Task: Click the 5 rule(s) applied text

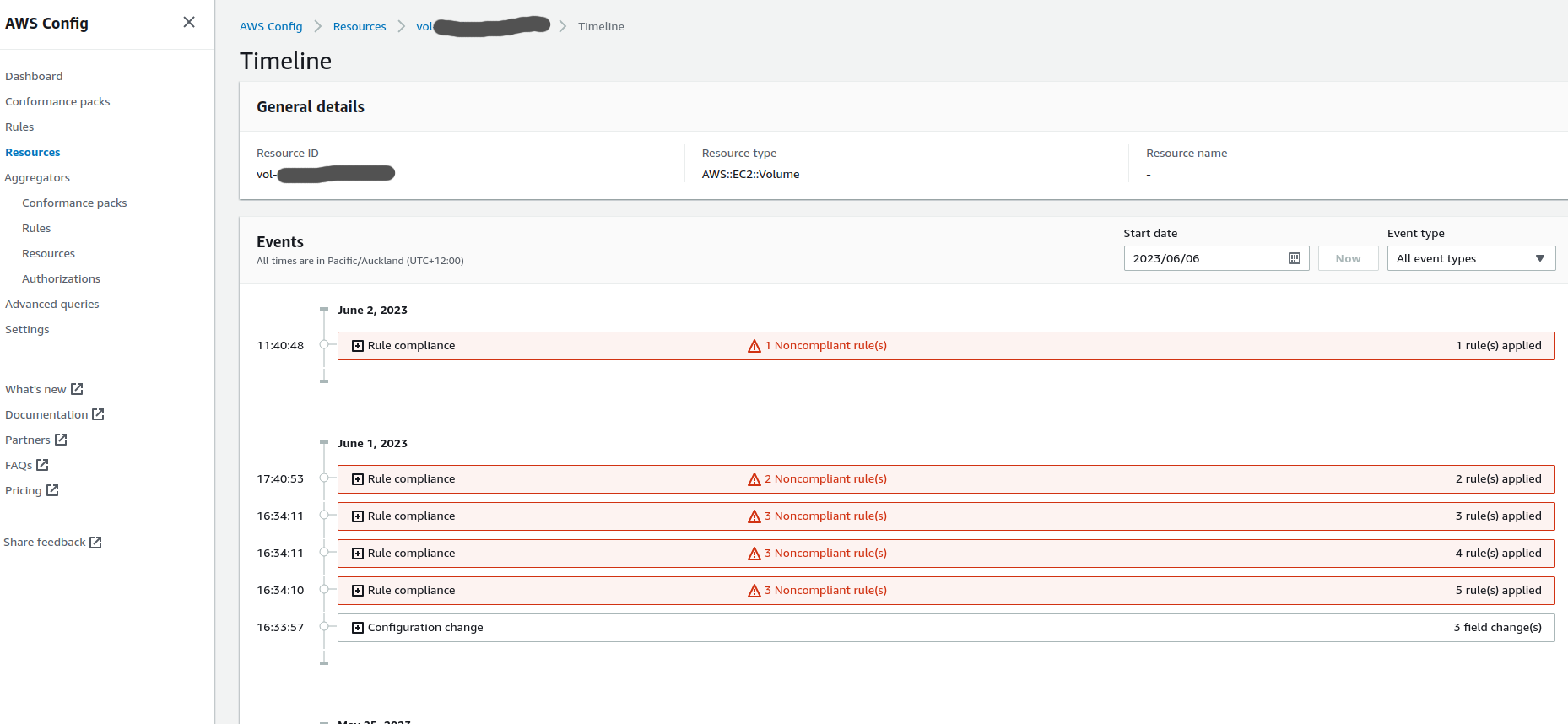Action: 1499,591
